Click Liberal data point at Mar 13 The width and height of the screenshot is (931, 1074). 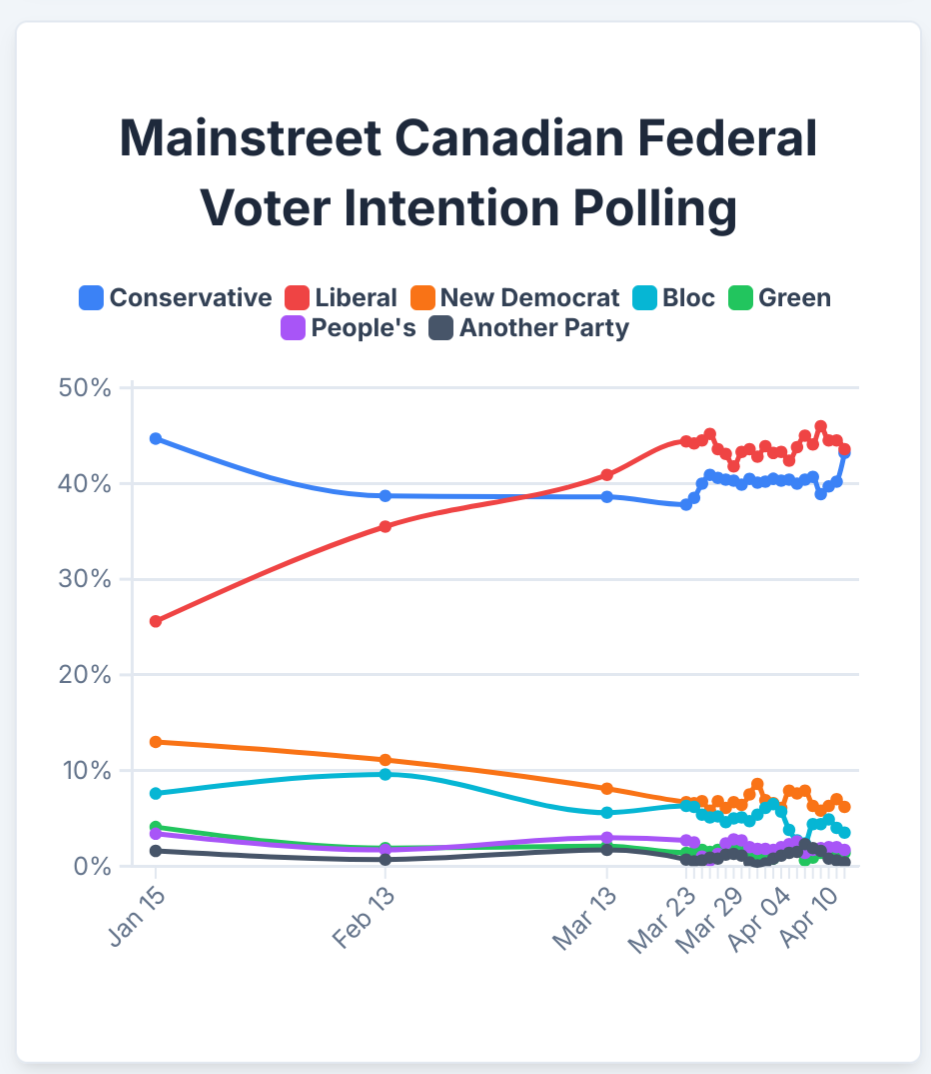click(x=607, y=474)
